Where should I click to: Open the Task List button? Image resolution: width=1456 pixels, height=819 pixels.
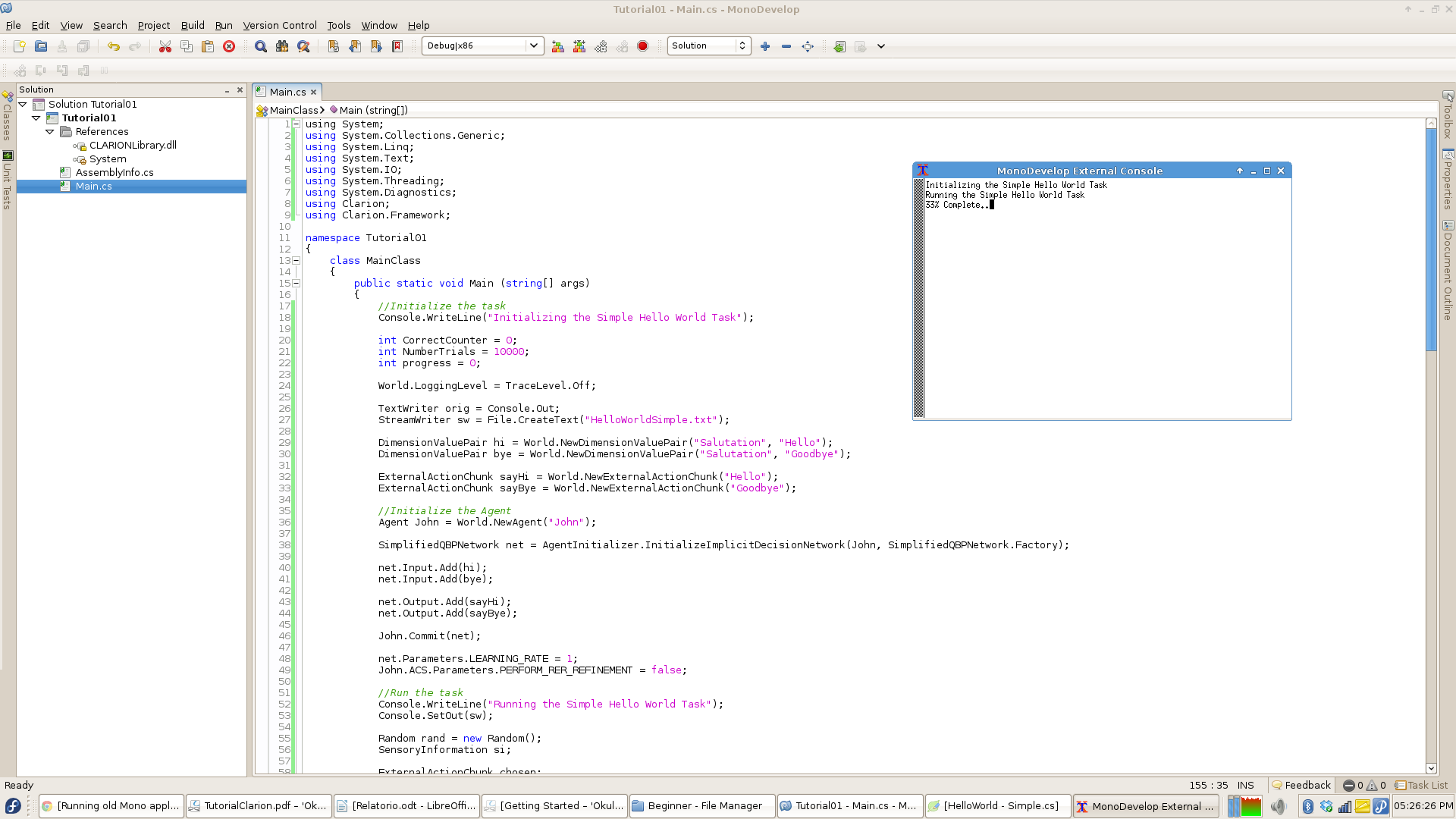click(1422, 785)
